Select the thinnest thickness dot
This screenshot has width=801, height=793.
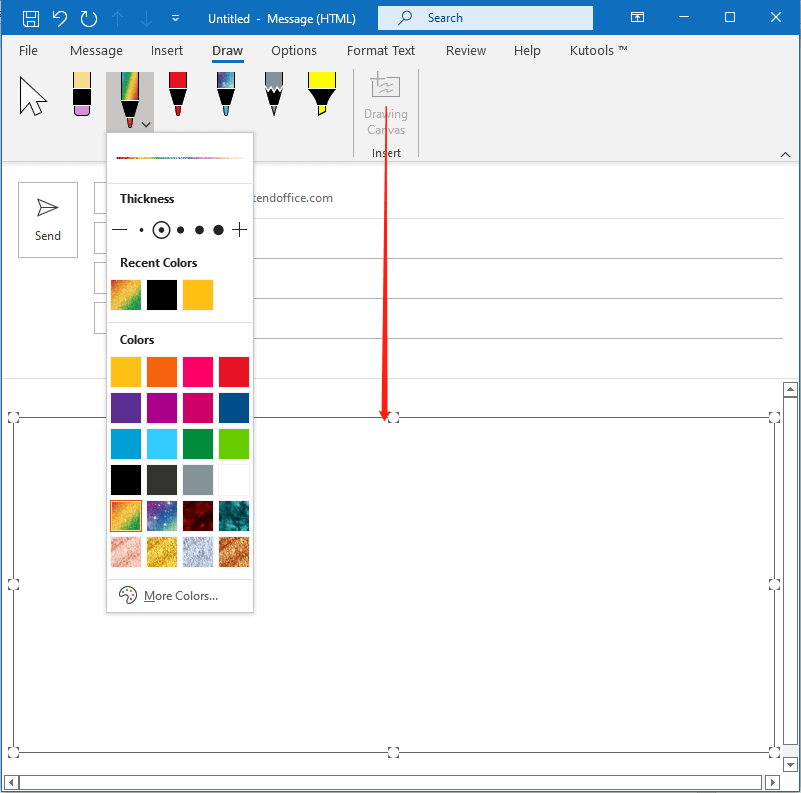[x=141, y=230]
